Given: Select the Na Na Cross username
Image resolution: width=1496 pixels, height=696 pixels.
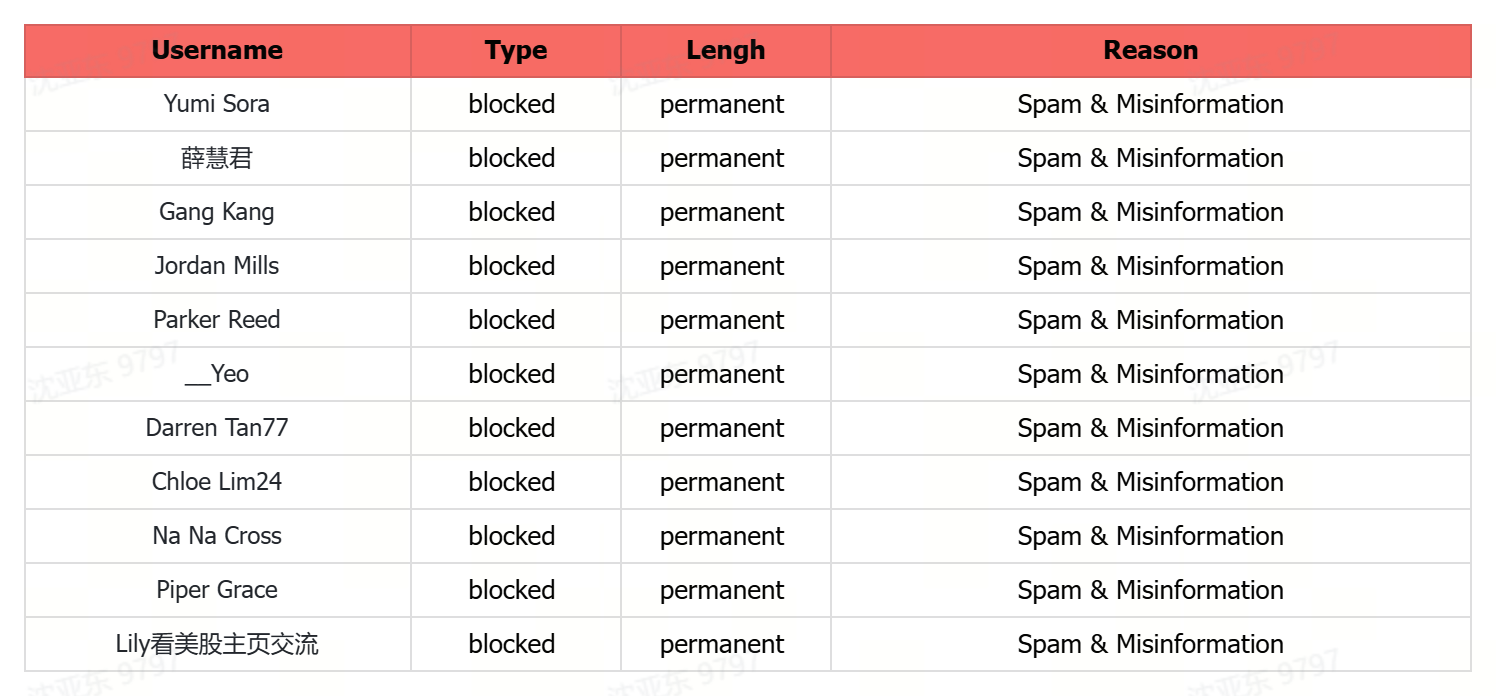Looking at the screenshot, I should tap(217, 536).
